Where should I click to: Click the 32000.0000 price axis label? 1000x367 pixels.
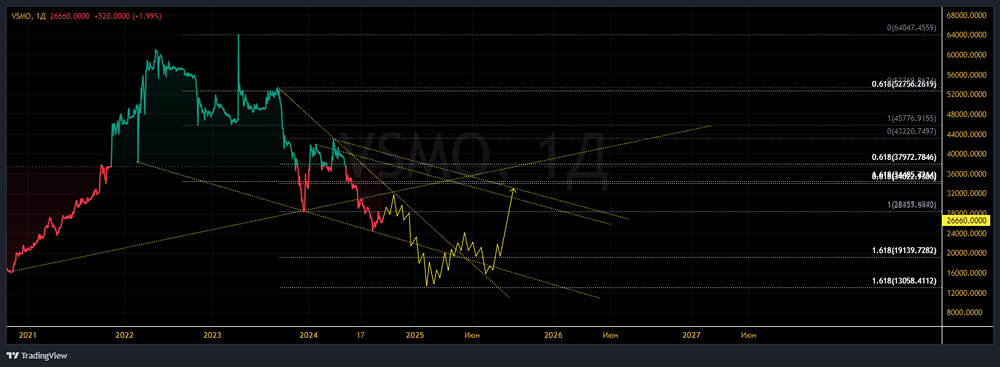(966, 194)
